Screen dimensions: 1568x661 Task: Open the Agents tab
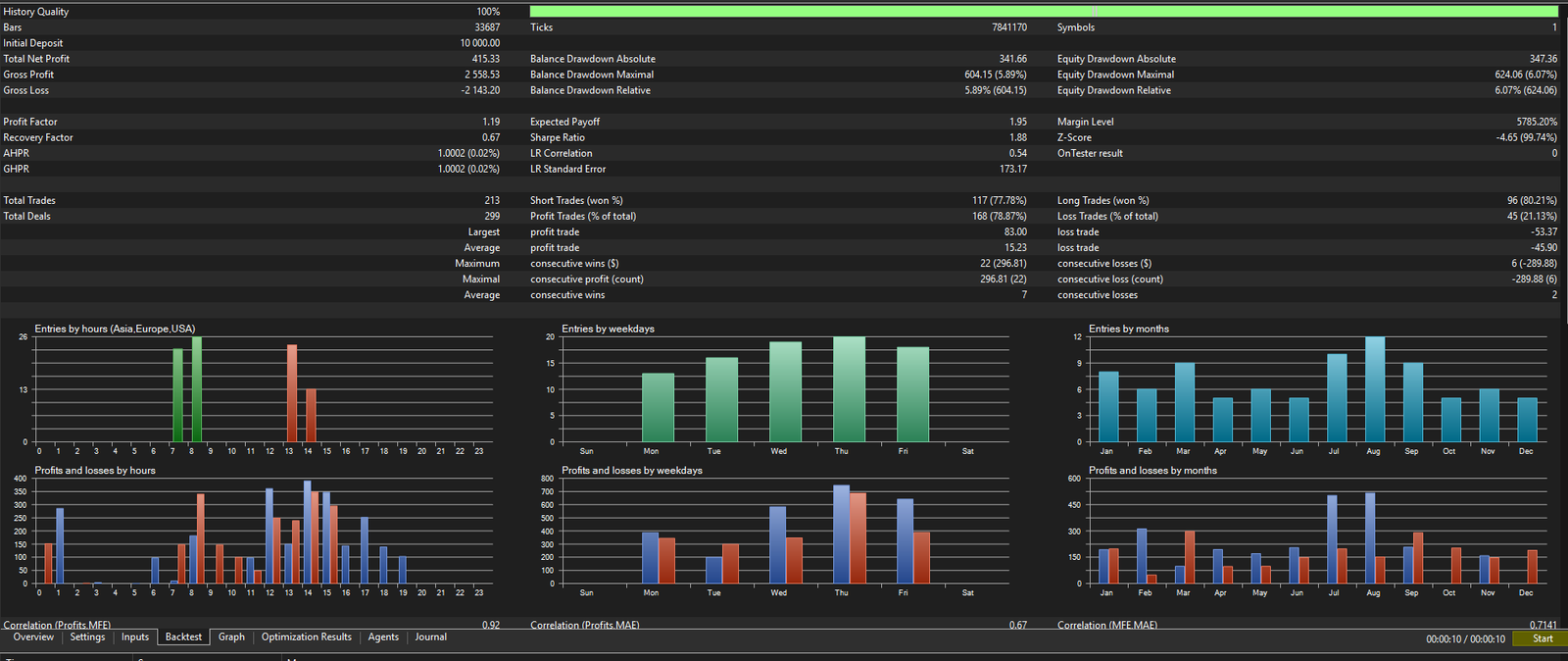tap(383, 637)
